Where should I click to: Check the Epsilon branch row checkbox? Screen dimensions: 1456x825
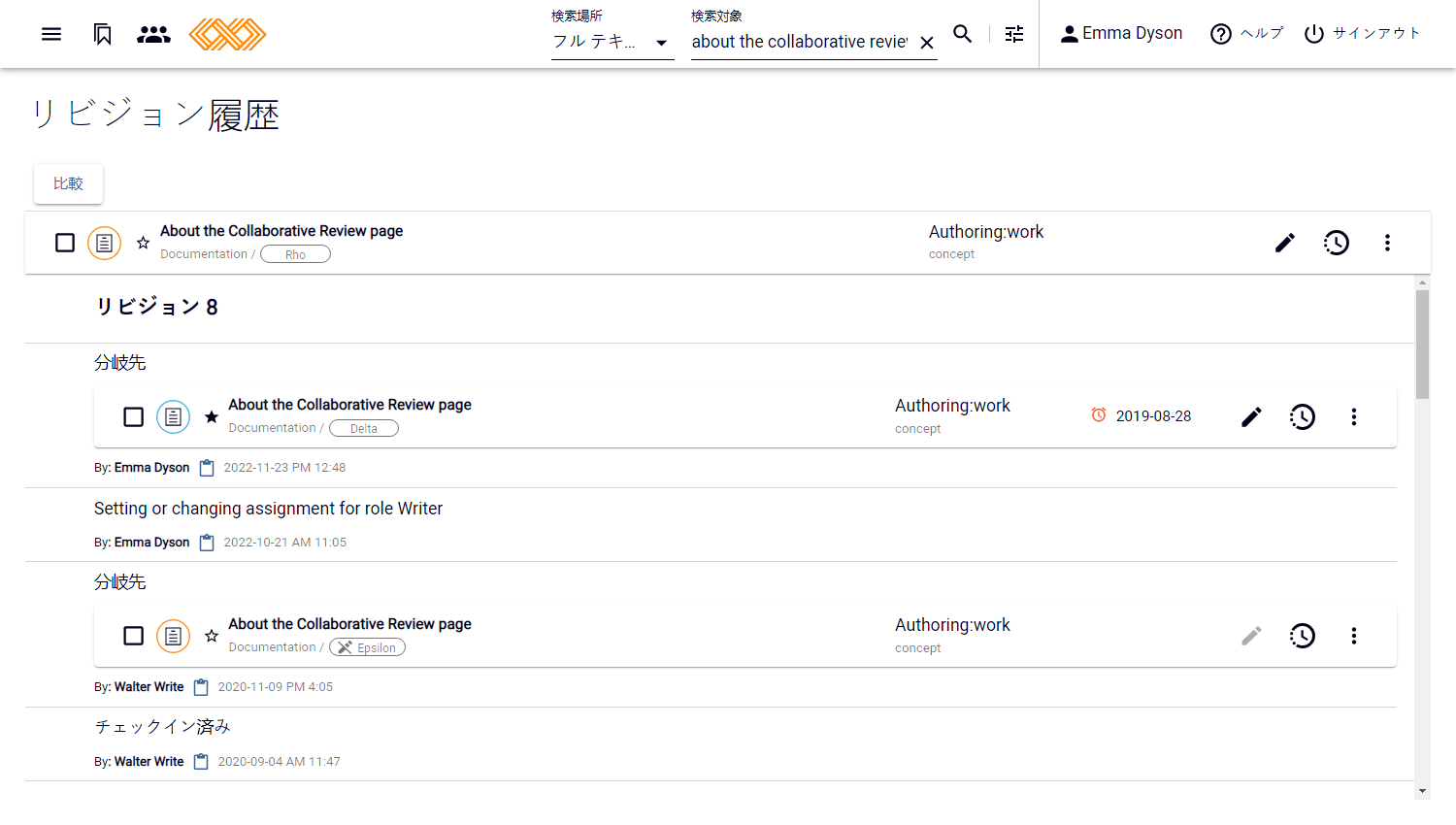pos(134,636)
